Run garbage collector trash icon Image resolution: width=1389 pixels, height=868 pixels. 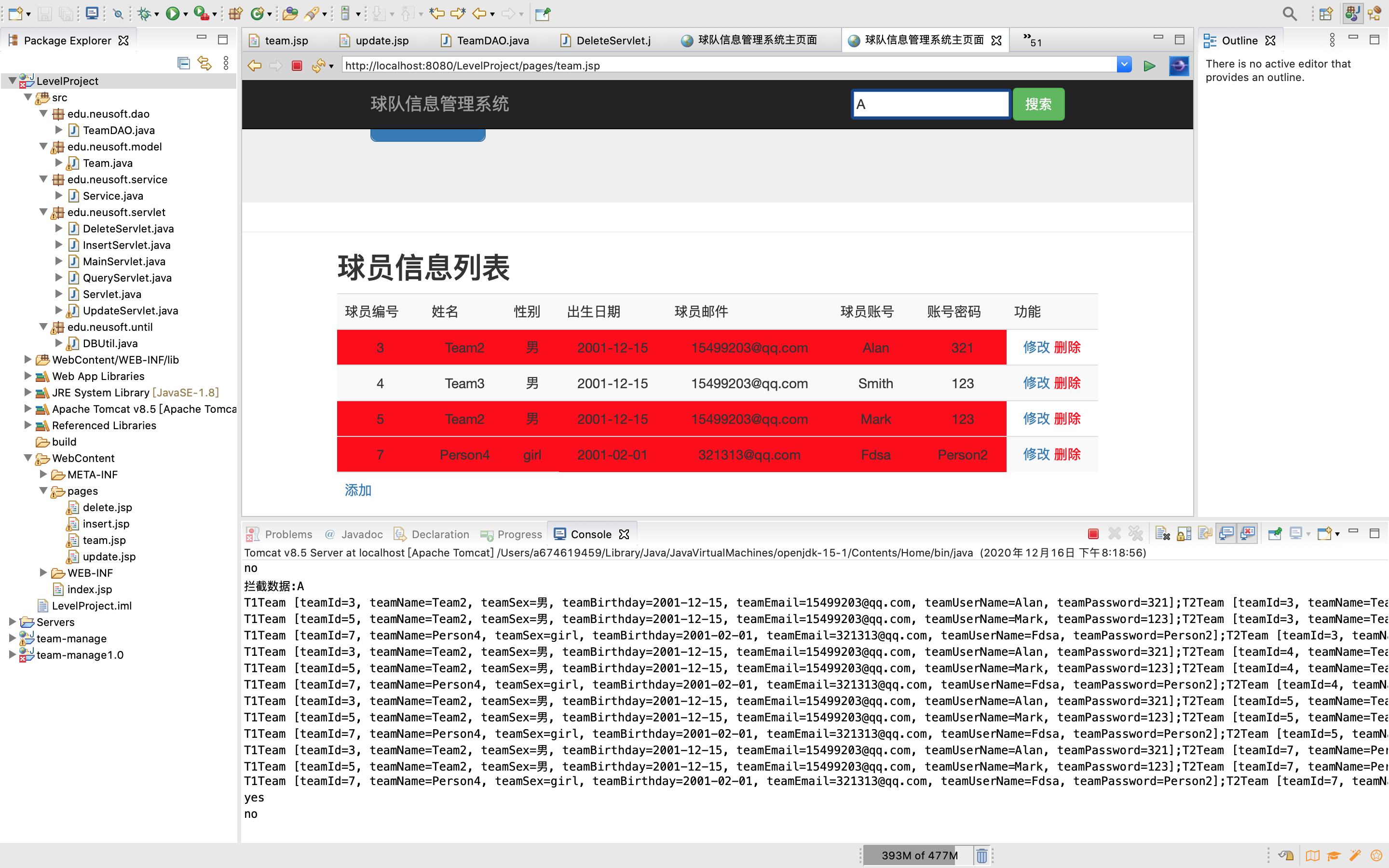(x=981, y=855)
